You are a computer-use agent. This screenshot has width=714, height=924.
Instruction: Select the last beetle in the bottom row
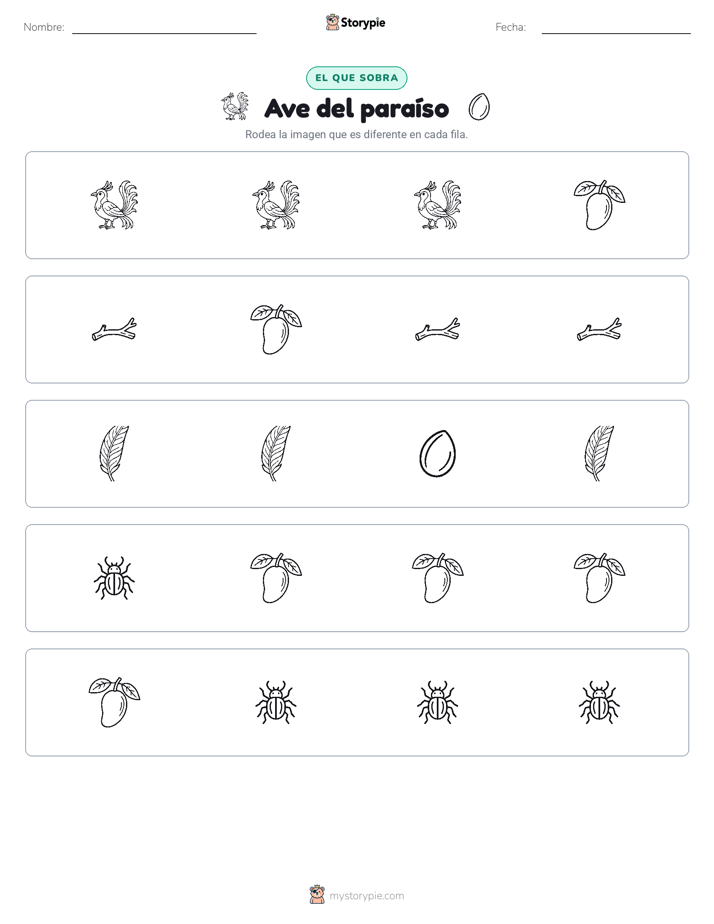(x=599, y=702)
